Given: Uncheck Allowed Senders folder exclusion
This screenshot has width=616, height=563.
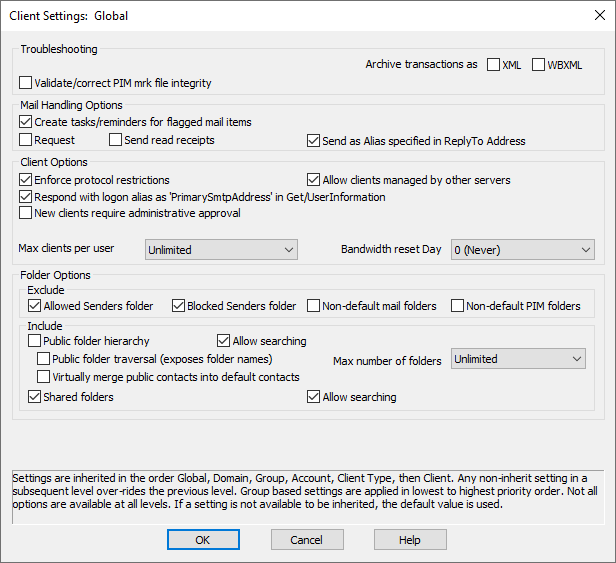Looking at the screenshot, I should tap(35, 306).
